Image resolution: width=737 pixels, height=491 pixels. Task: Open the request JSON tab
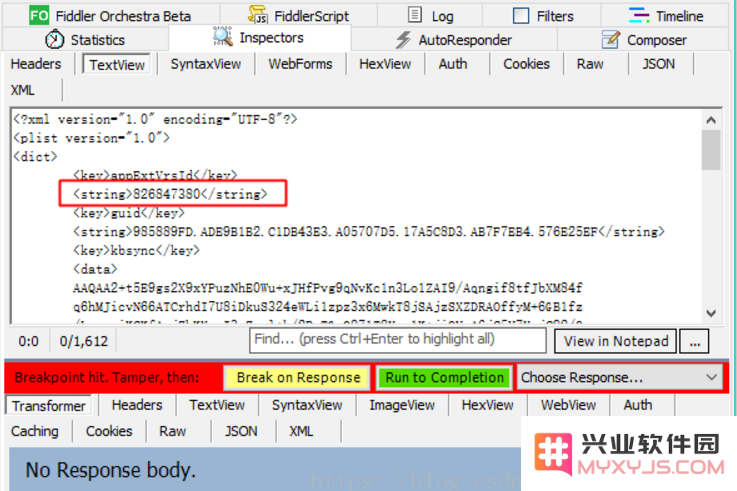tap(659, 64)
